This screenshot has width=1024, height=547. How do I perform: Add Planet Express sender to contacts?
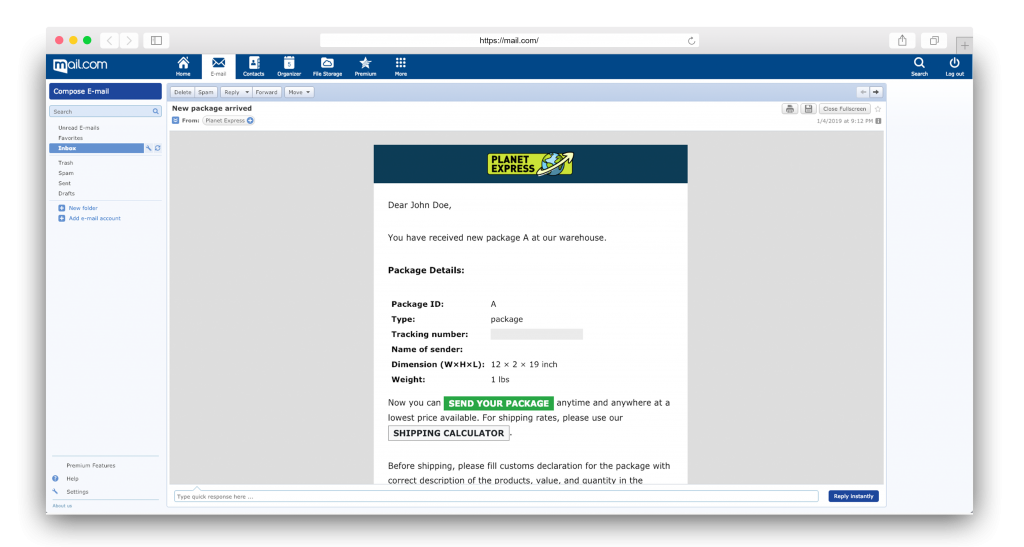tap(250, 121)
